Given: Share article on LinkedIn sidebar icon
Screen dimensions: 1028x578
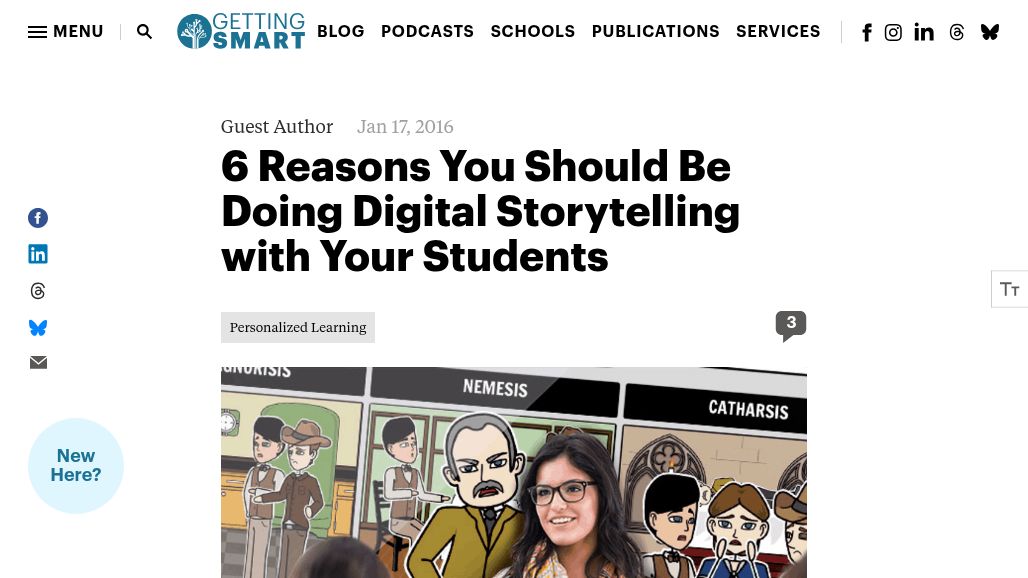Looking at the screenshot, I should tap(38, 254).
